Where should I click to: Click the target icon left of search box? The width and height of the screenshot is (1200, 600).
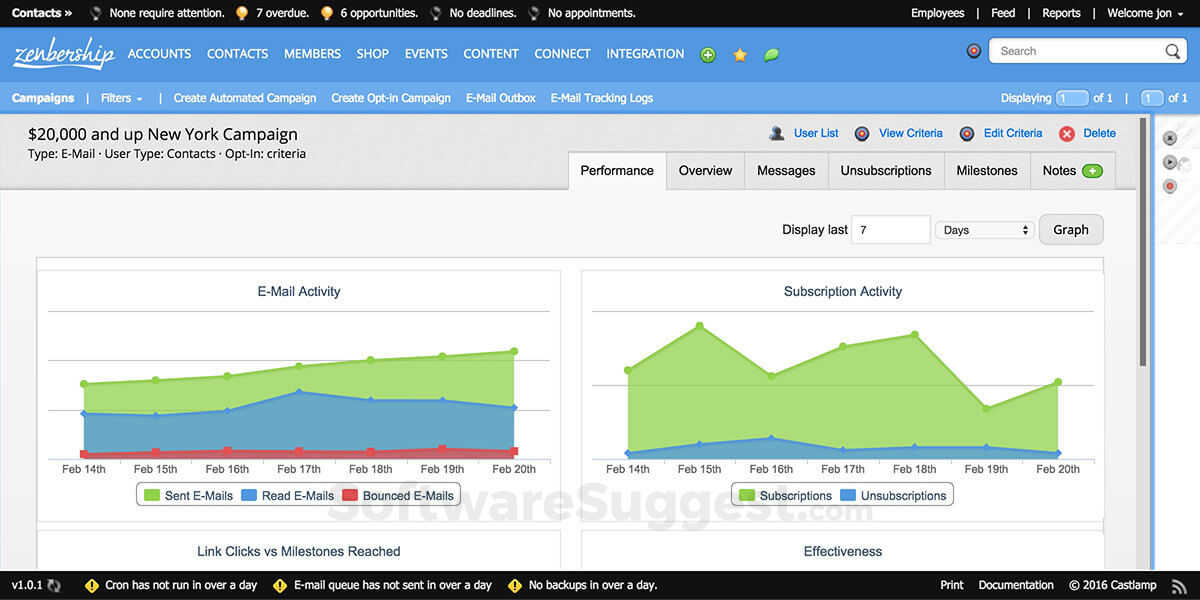[x=974, y=51]
